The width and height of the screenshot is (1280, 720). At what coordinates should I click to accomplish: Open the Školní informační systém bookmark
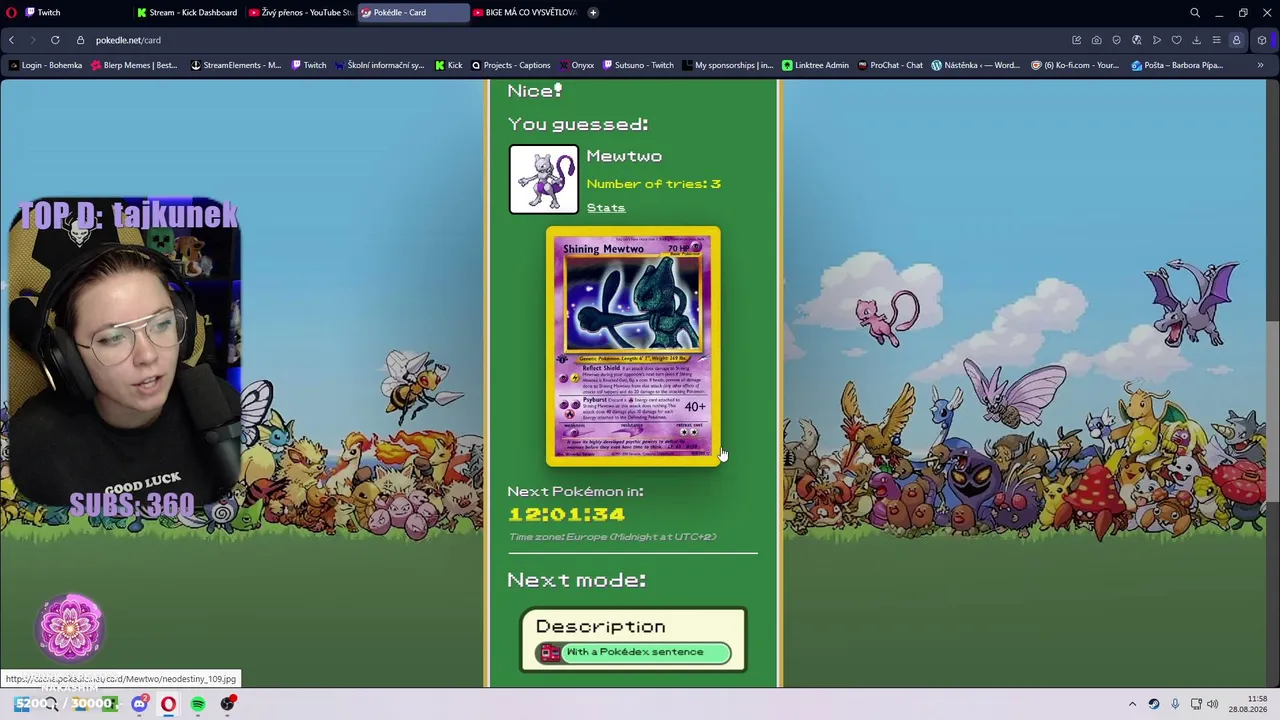(x=379, y=65)
